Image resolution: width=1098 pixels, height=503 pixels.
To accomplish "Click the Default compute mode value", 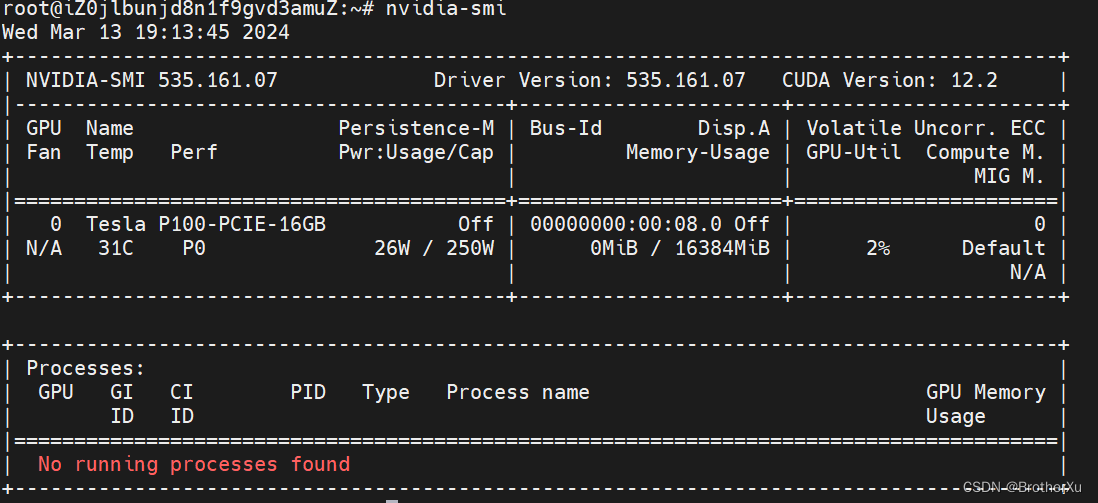I will click(x=1003, y=248).
